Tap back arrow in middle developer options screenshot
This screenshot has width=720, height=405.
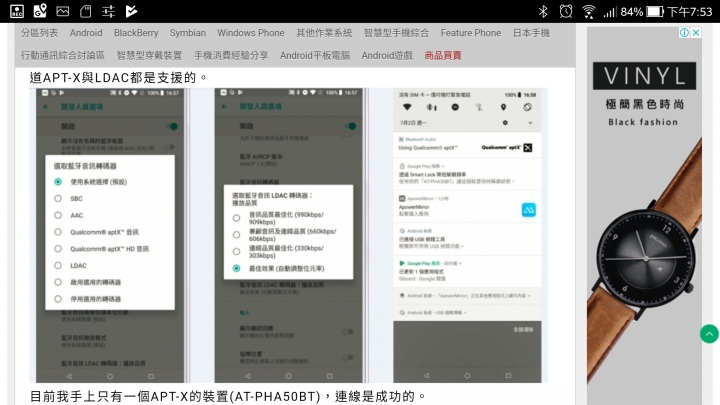coord(224,107)
